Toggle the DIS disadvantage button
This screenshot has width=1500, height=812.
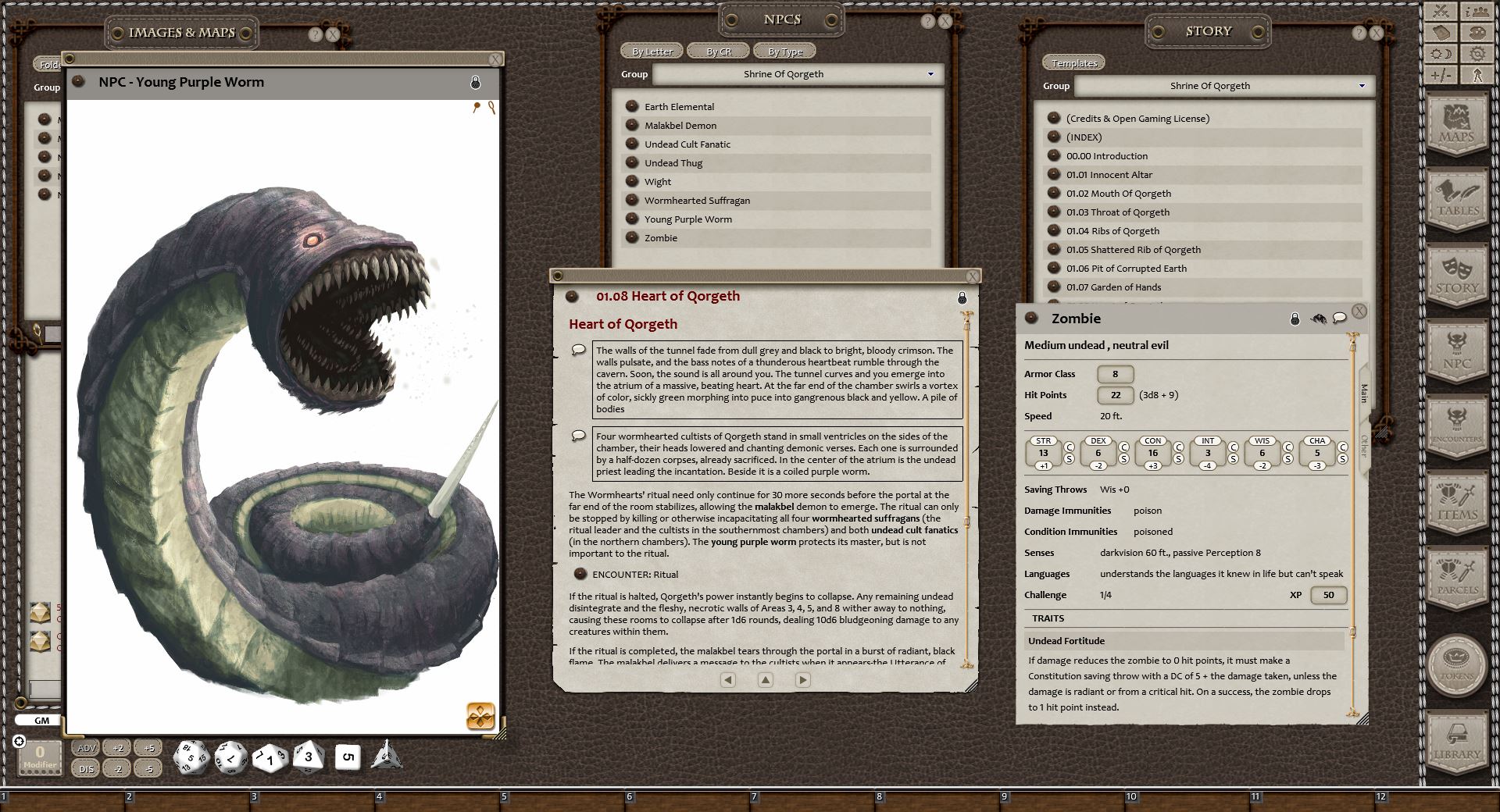tap(84, 768)
